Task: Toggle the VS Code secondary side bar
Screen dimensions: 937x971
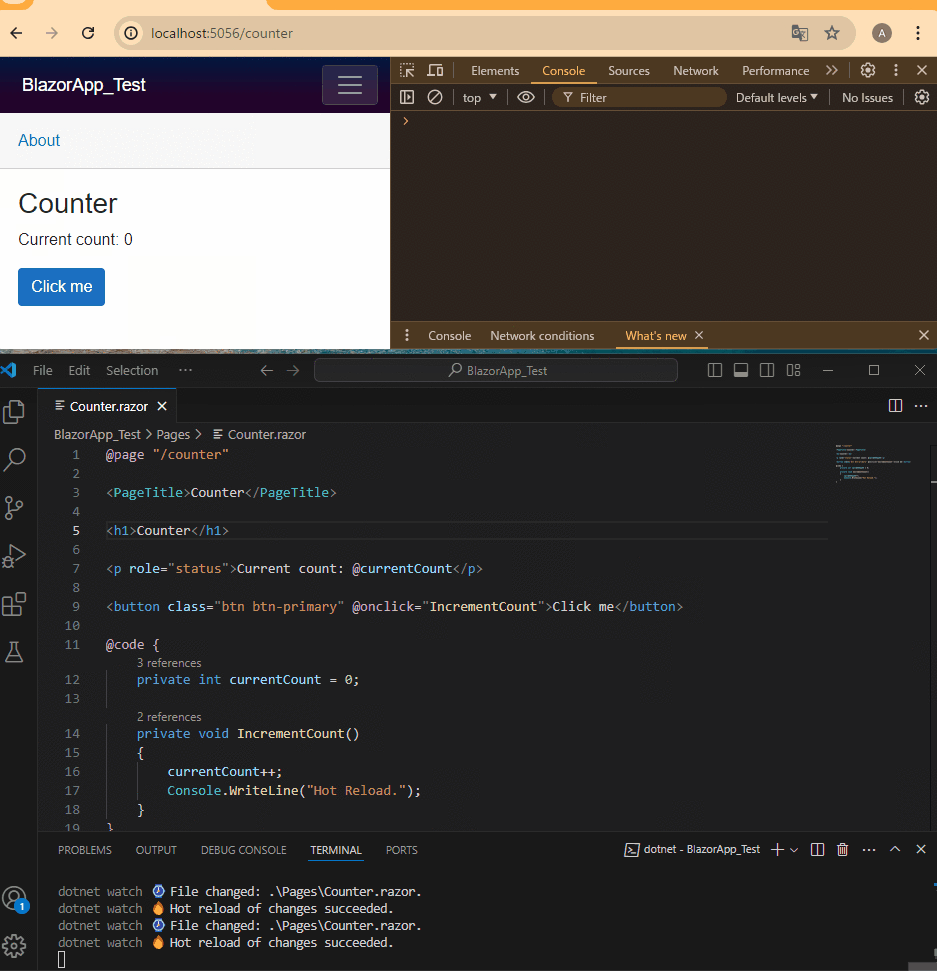Action: click(767, 370)
